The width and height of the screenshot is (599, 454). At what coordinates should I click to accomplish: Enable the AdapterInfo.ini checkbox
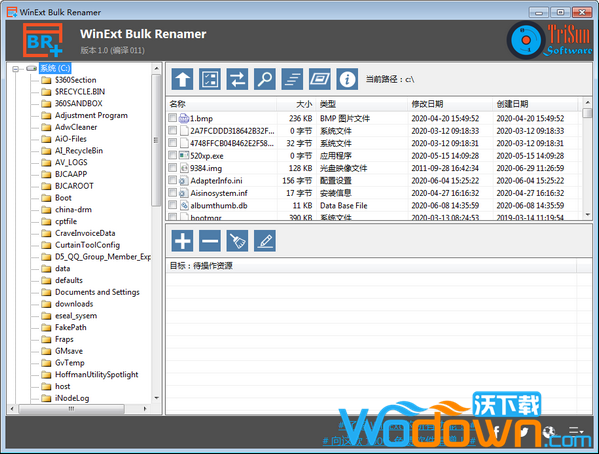(x=173, y=180)
